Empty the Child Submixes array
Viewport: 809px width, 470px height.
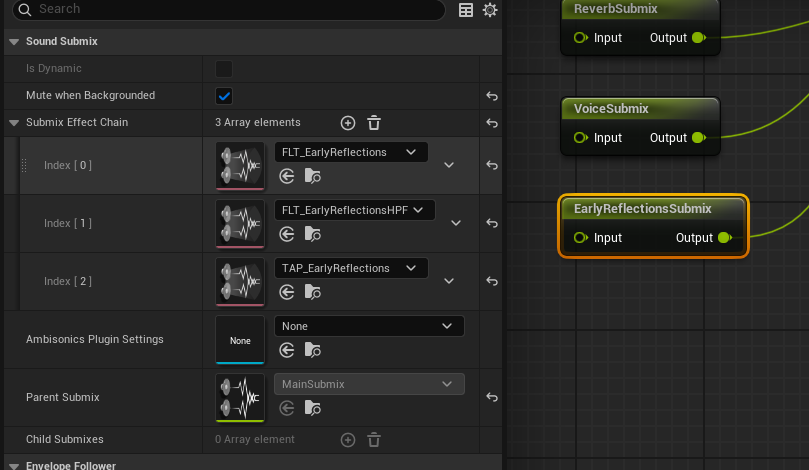pyautogui.click(x=374, y=440)
